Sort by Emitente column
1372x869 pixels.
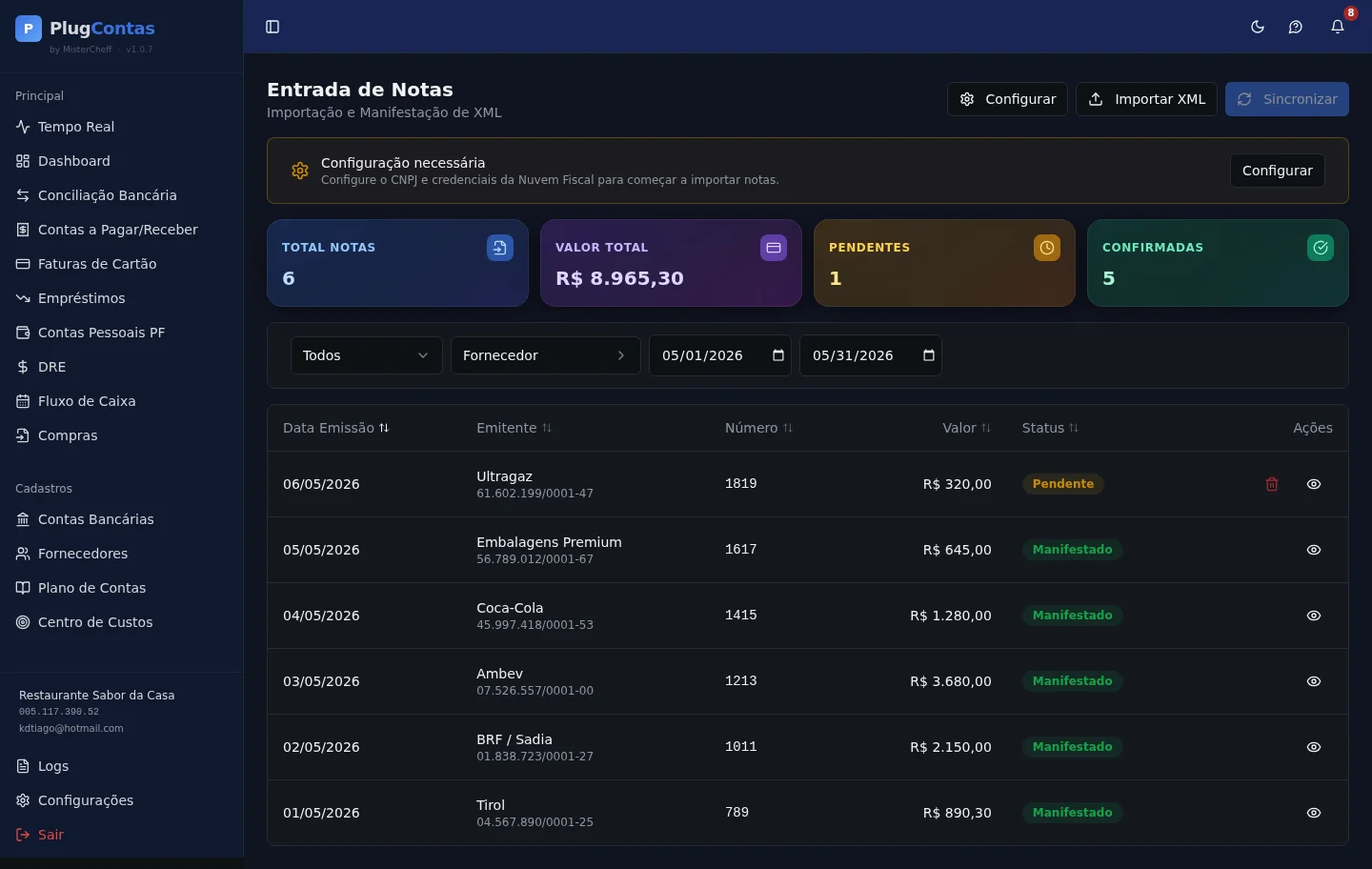[x=514, y=428]
